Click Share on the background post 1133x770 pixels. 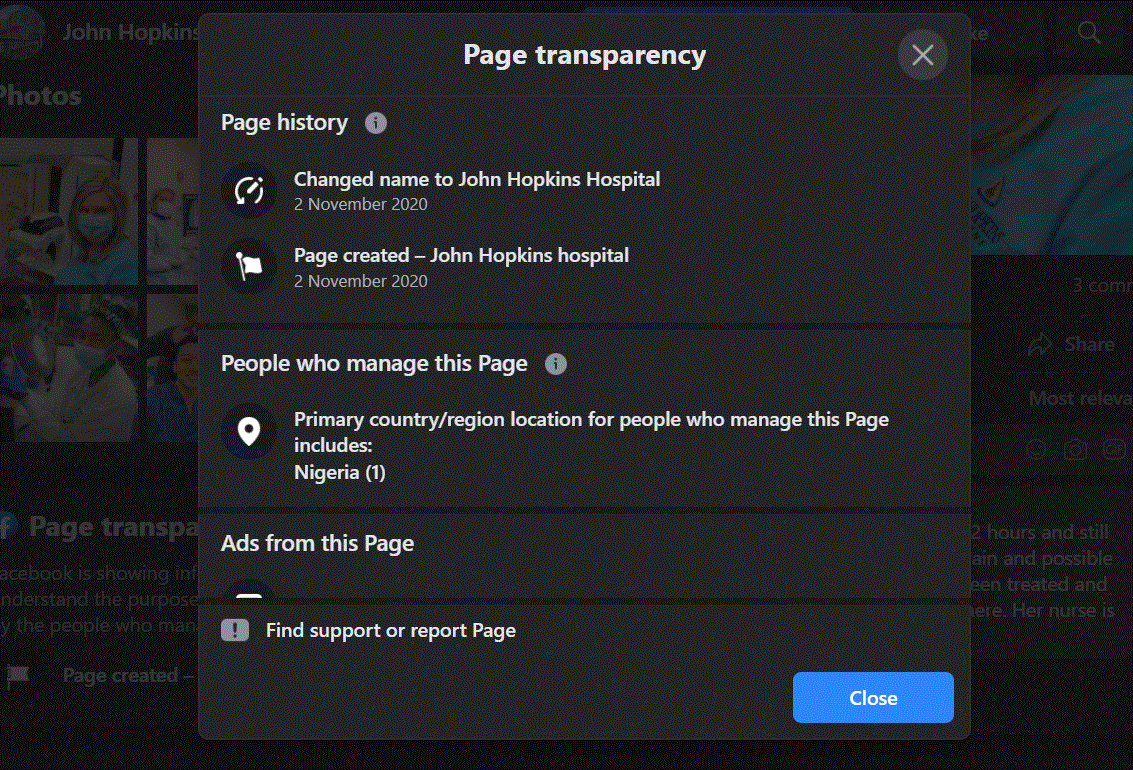1072,345
